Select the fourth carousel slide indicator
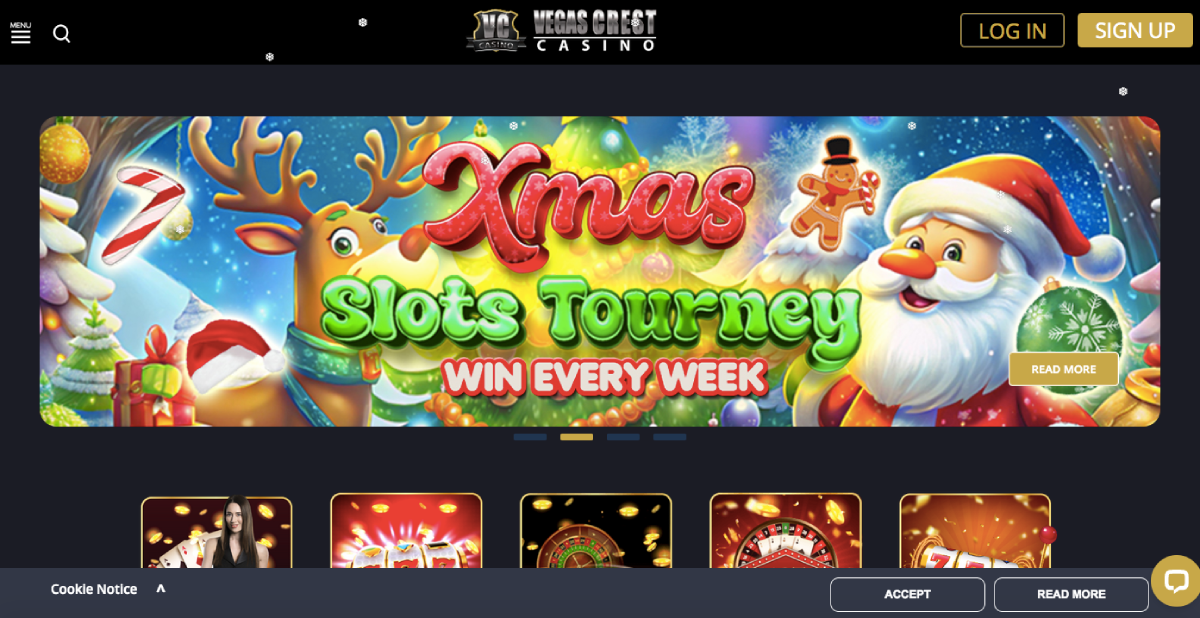The image size is (1200, 618). click(x=670, y=437)
